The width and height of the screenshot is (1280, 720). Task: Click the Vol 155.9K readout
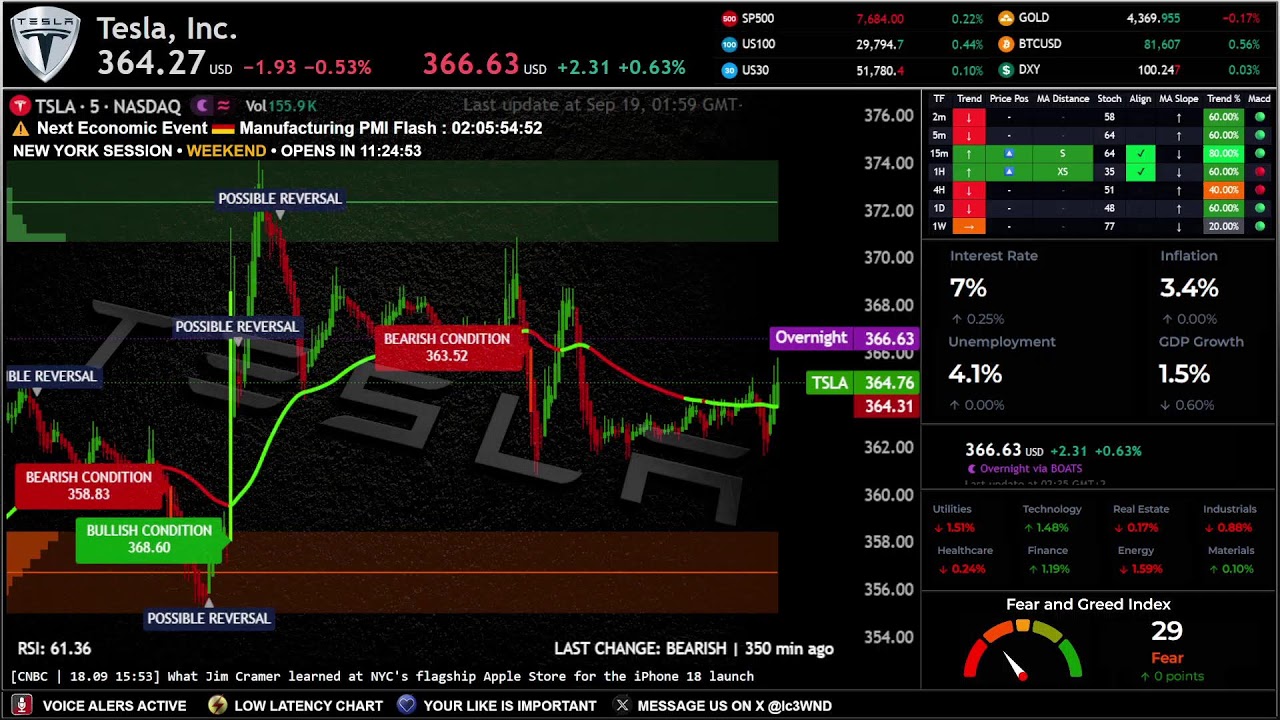(x=281, y=105)
